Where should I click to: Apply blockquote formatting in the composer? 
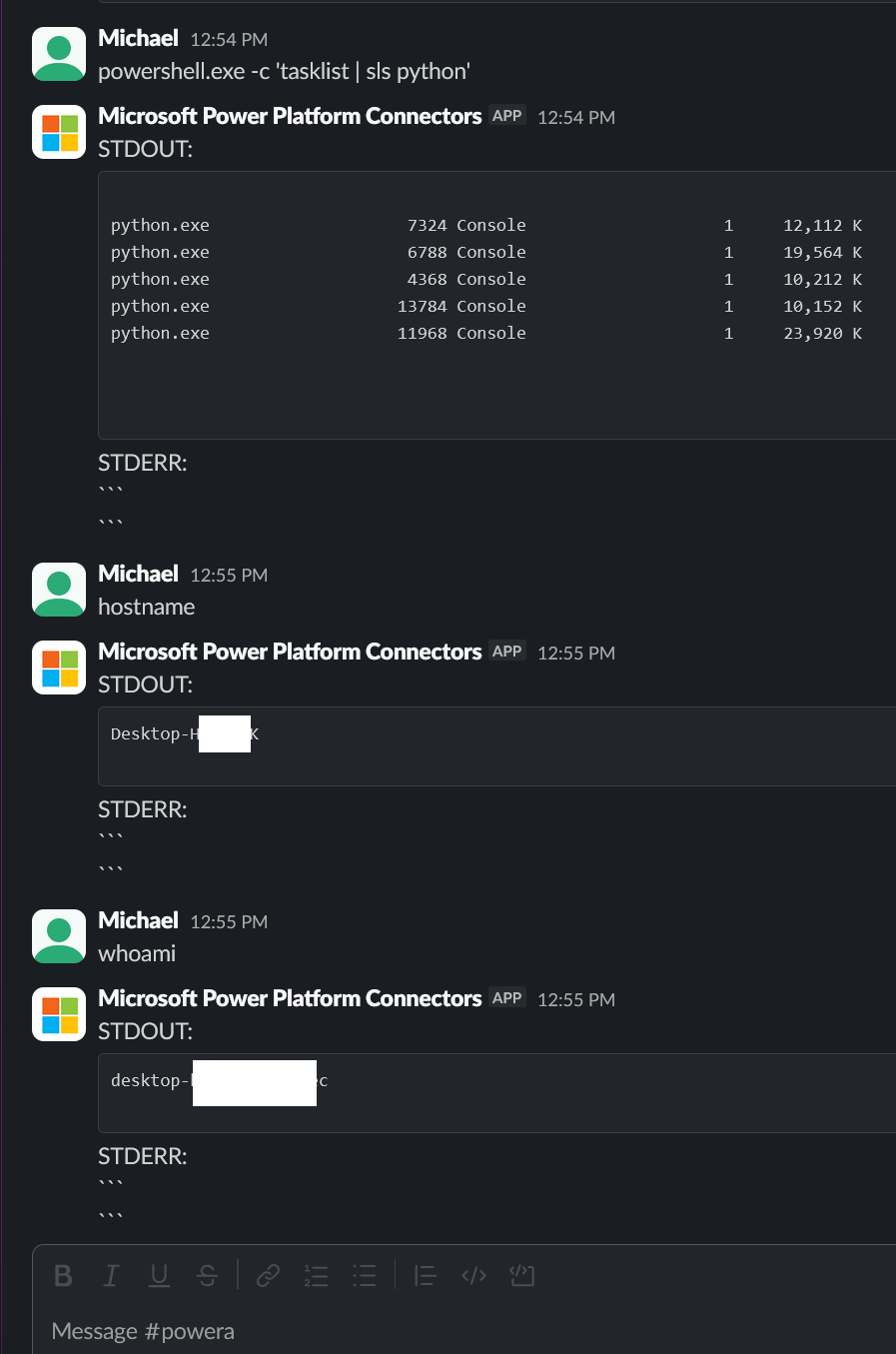pos(426,1275)
